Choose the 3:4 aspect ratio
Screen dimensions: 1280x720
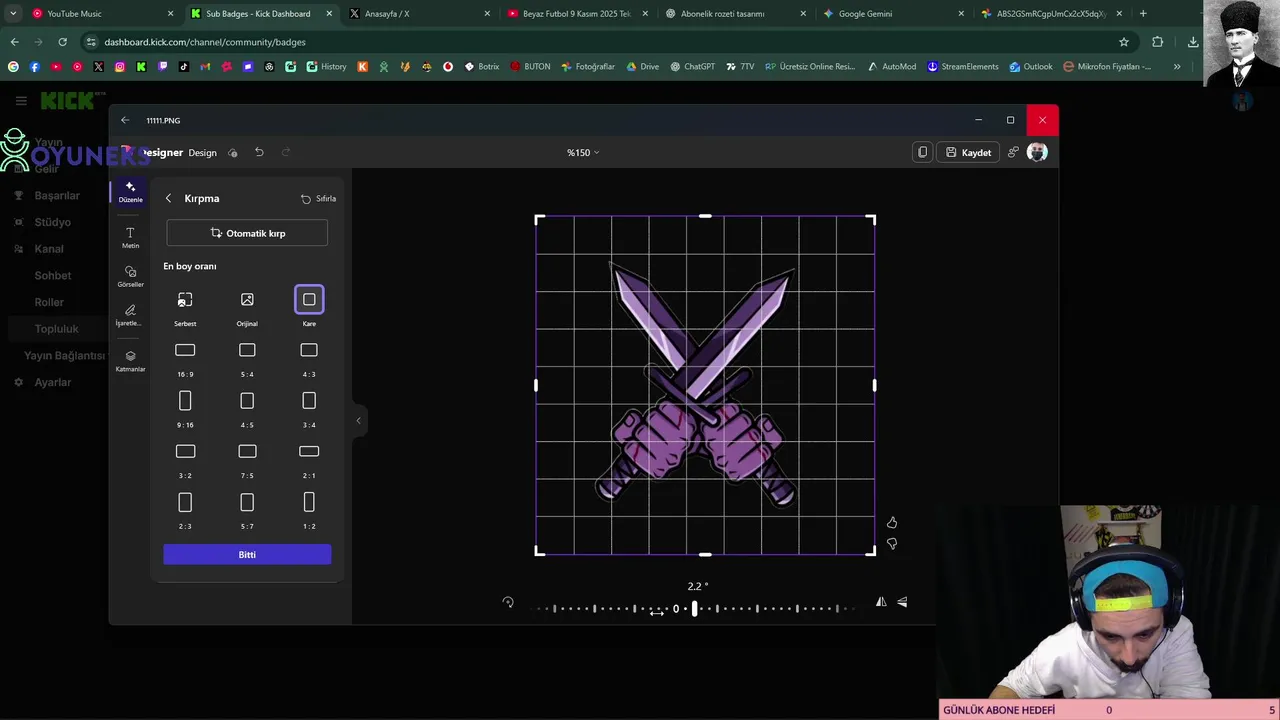[309, 409]
